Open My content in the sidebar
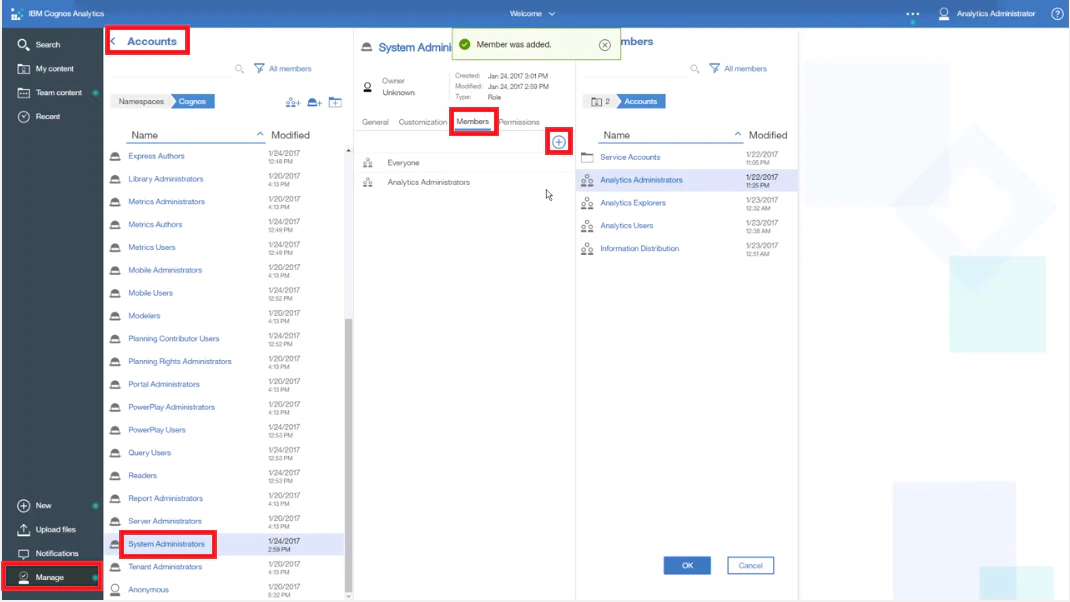The image size is (1070, 602). (x=45, y=69)
